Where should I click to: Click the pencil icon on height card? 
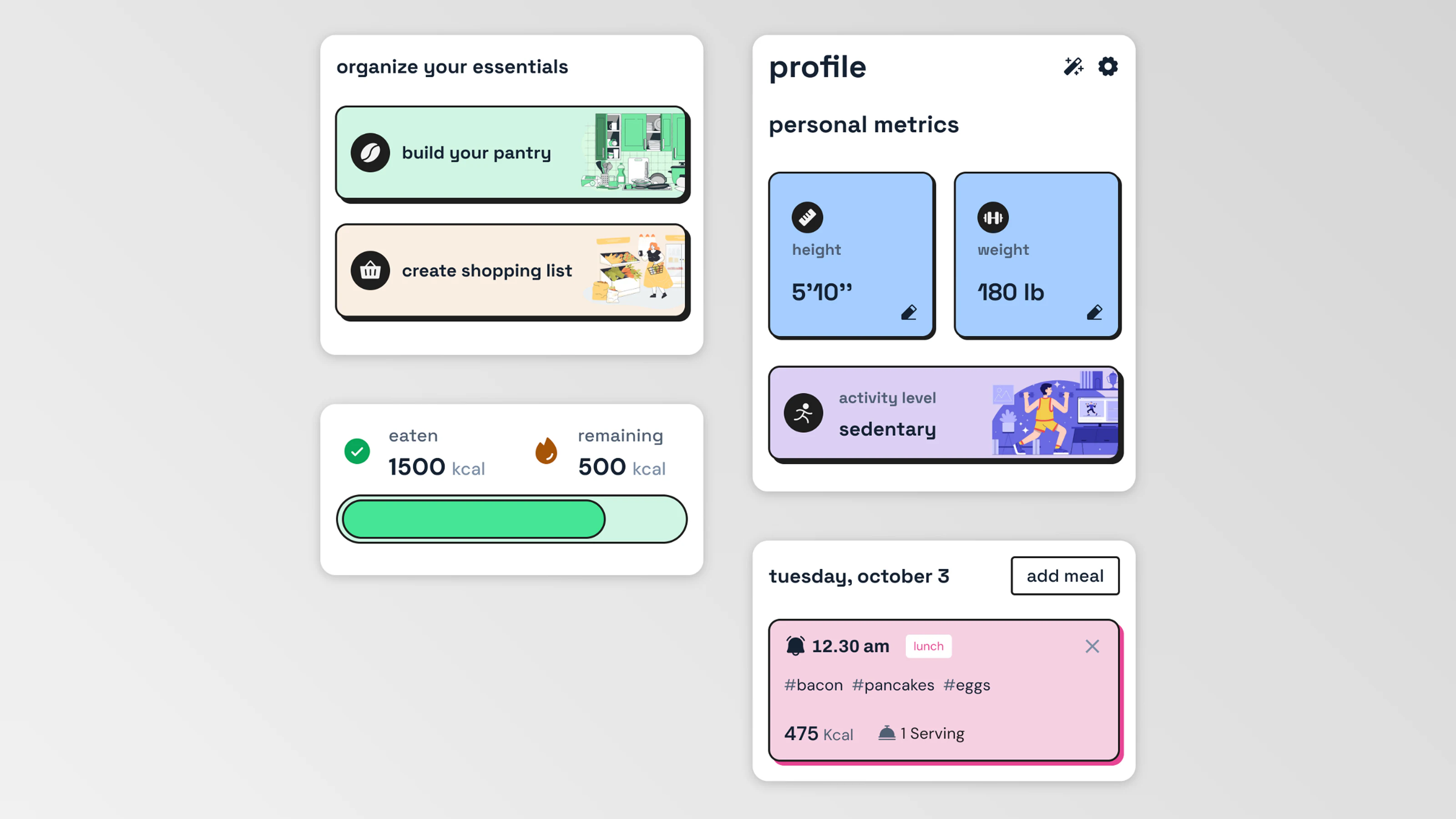coord(909,312)
